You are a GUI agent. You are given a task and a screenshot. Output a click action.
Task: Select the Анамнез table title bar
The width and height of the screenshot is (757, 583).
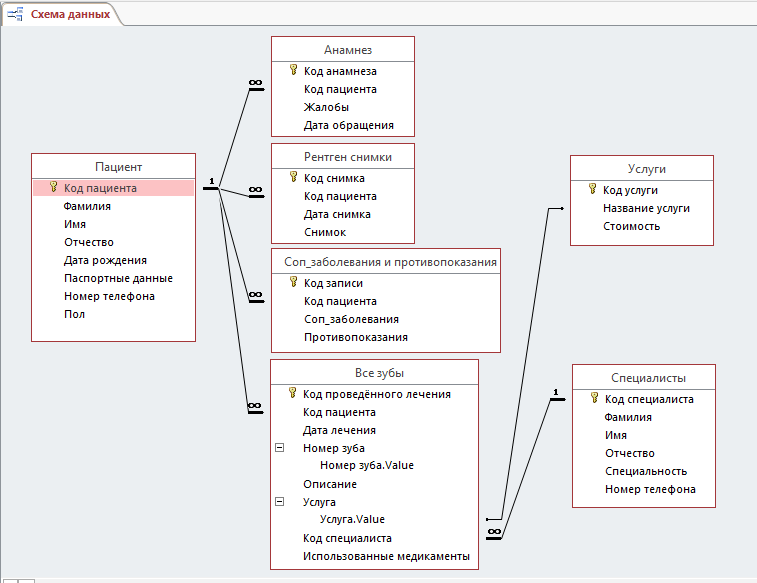click(343, 50)
